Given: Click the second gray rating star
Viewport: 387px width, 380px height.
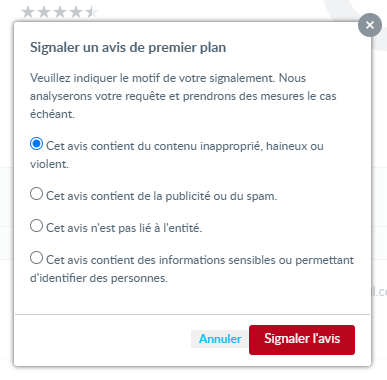Looking at the screenshot, I should coord(44,13).
